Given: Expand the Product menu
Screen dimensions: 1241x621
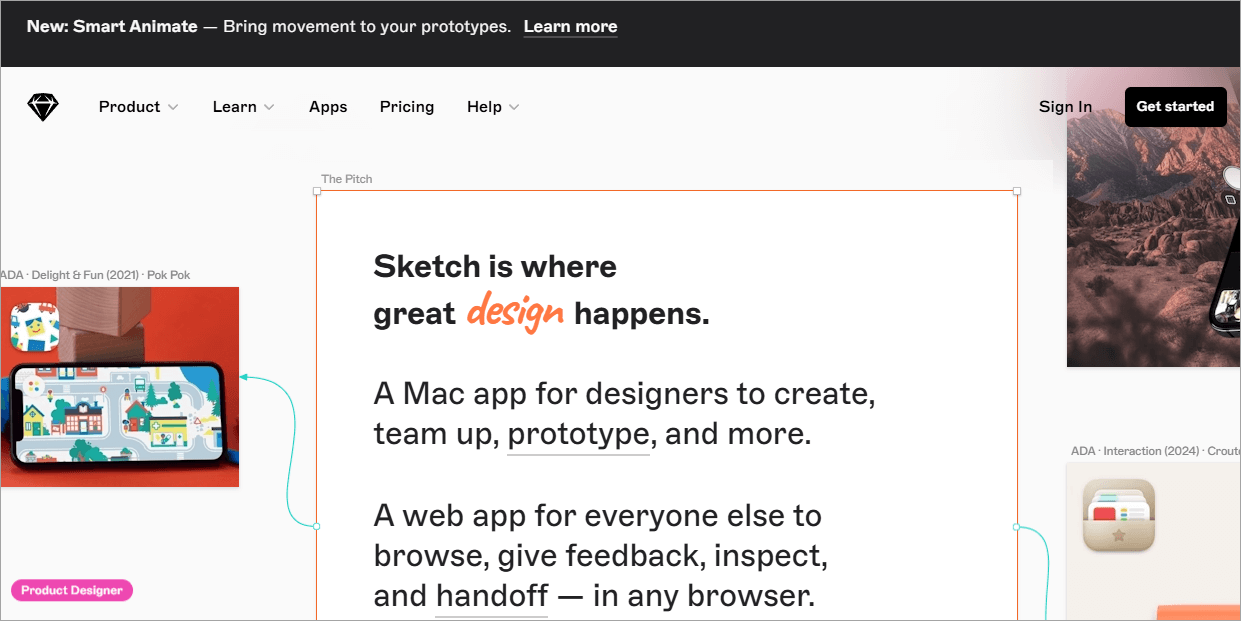Looking at the screenshot, I should click(138, 107).
